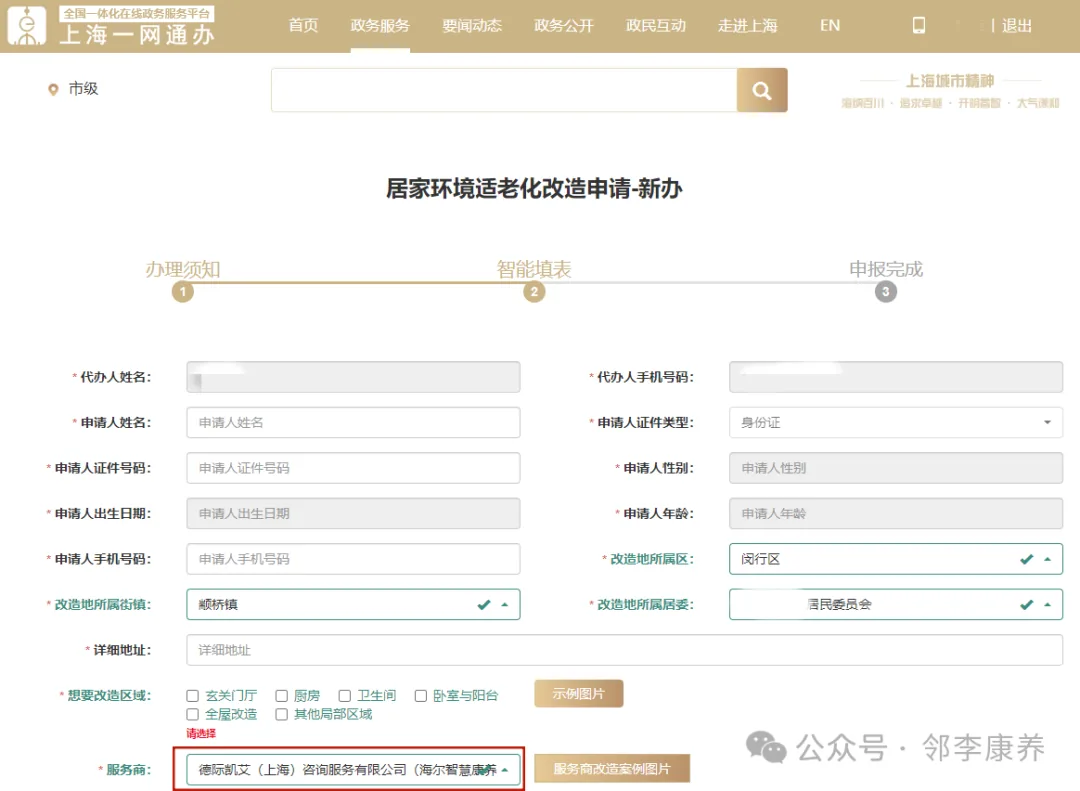
Task: Click the 代办人姓名 field
Action: [x=353, y=377]
